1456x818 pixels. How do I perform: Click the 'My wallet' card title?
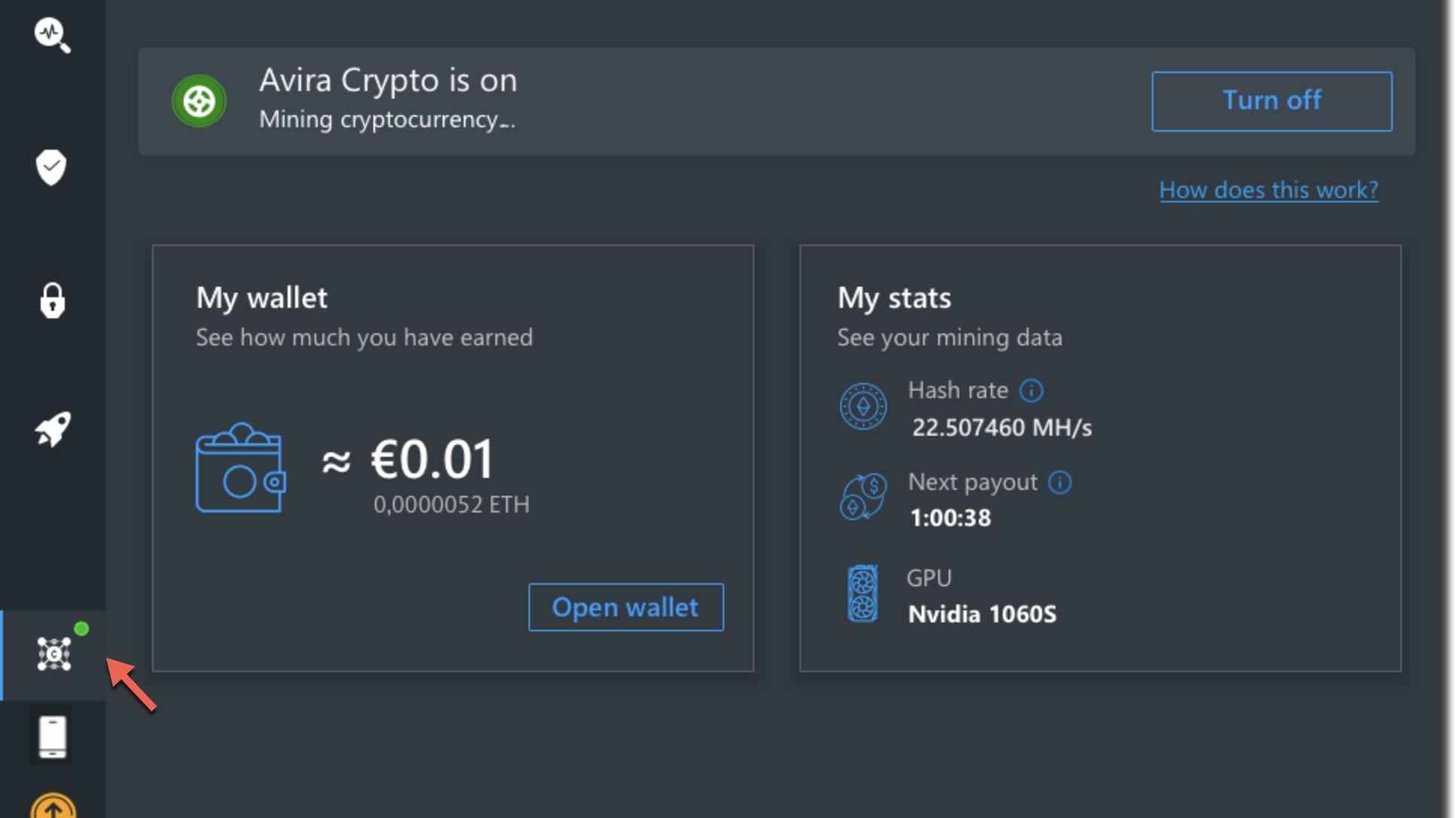point(261,298)
